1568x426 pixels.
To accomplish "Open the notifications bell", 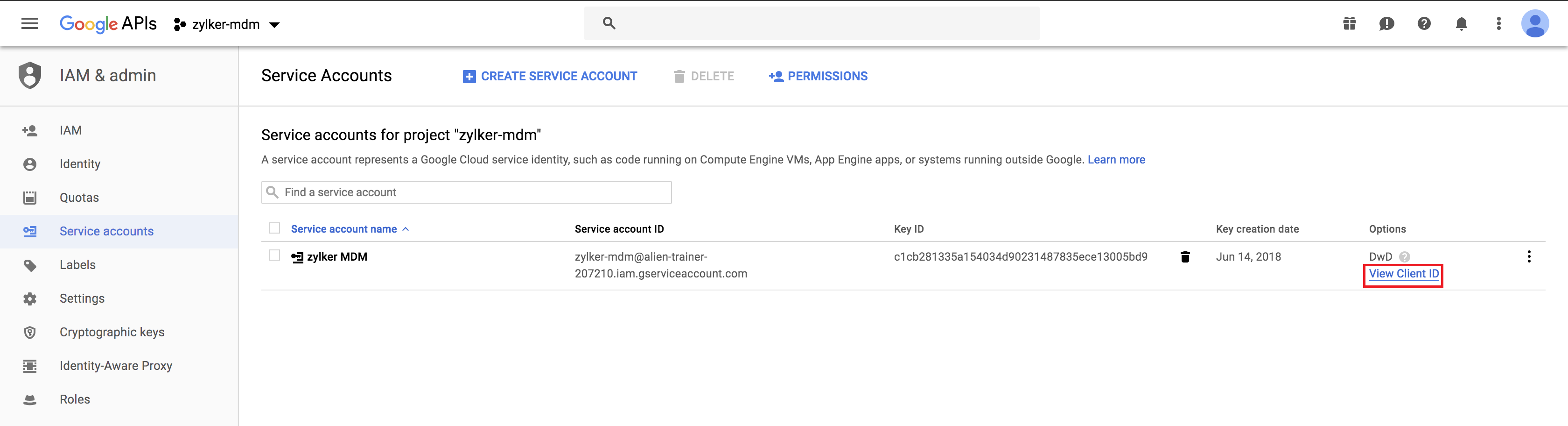I will (x=1461, y=24).
